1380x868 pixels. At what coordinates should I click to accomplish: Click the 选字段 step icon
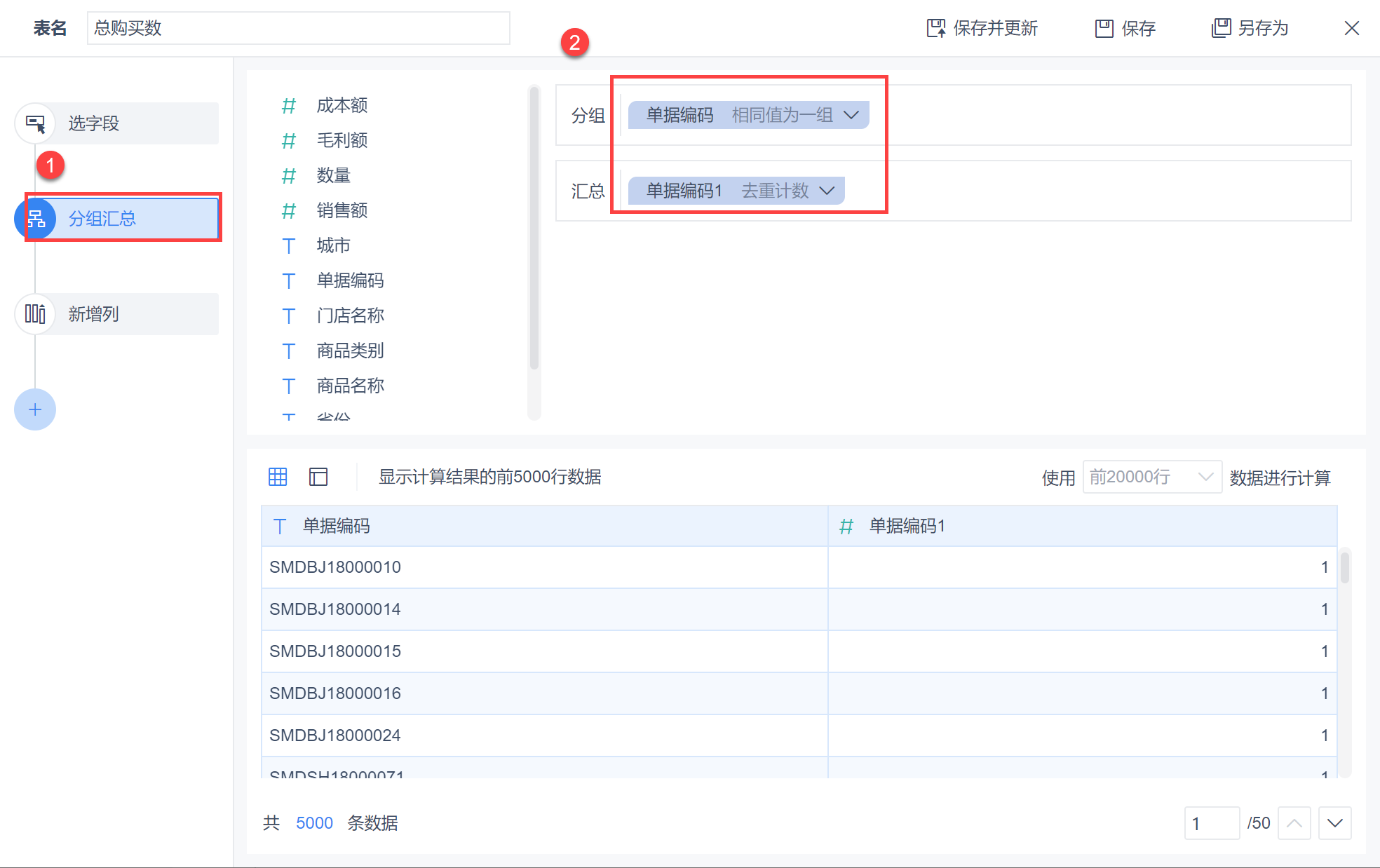point(35,123)
